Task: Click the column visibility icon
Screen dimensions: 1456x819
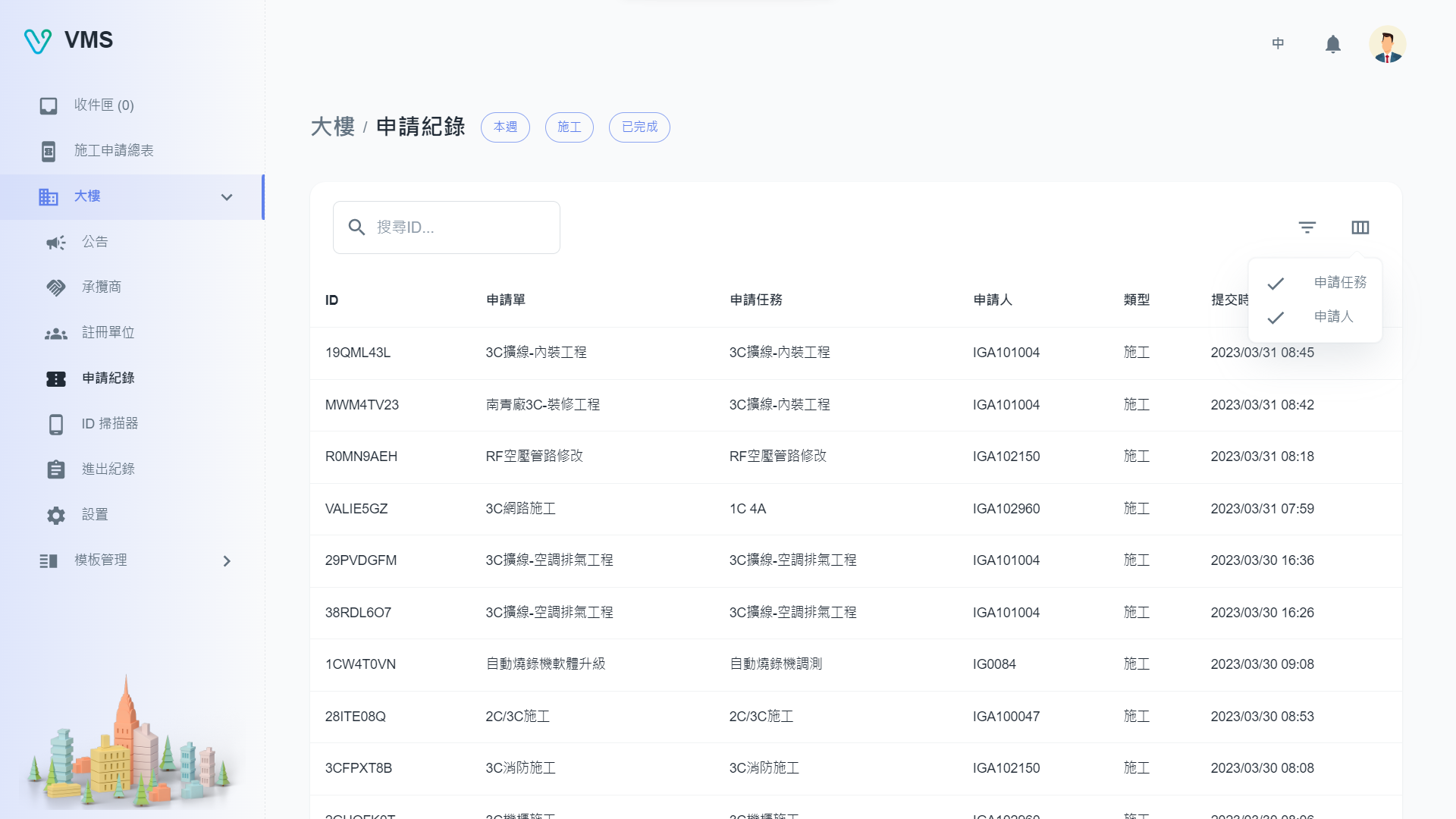Action: click(x=1360, y=227)
